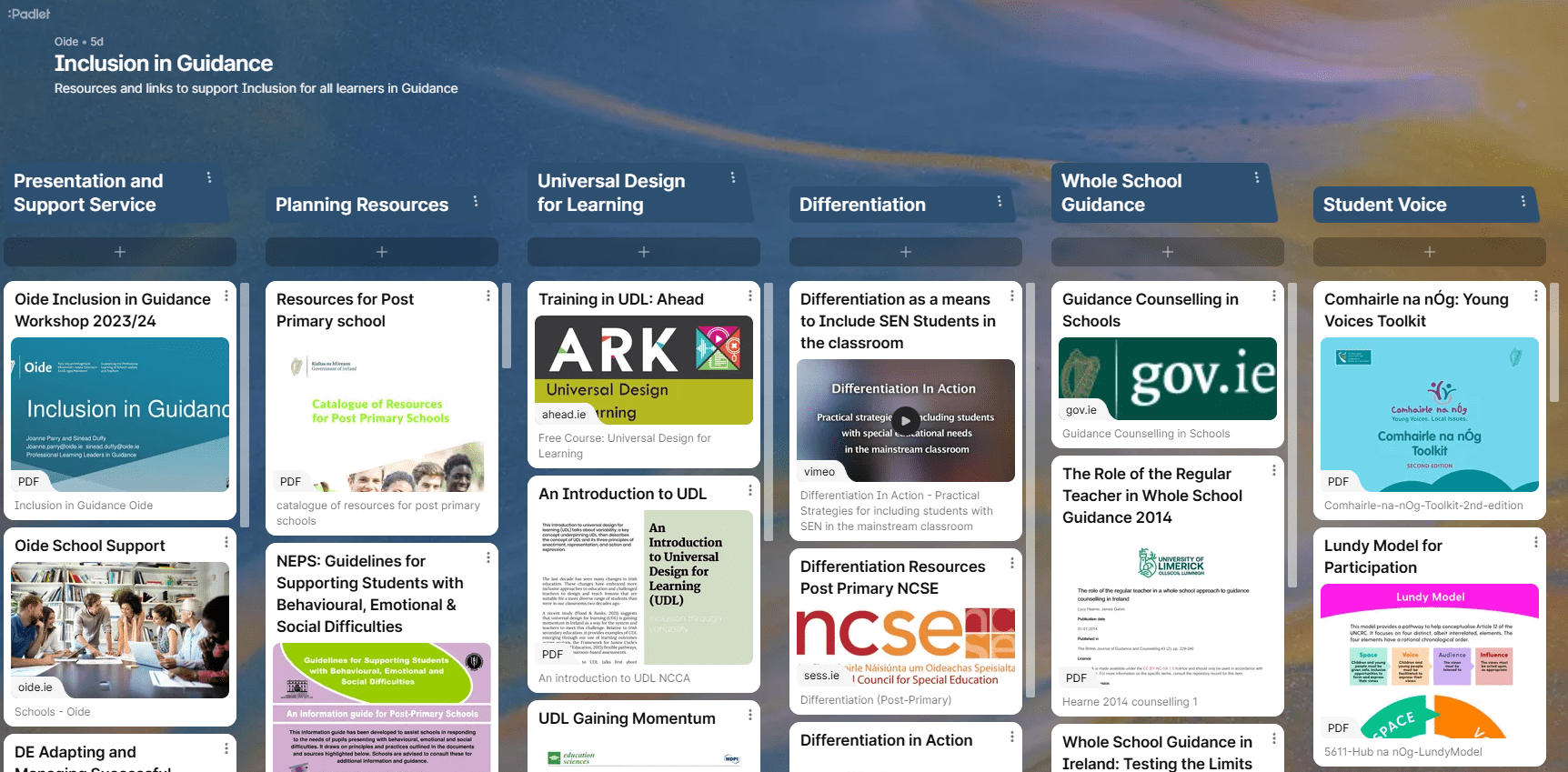Open University of Limerick Hearne 2014 PDF
This screenshot has height=772, width=1568.
(1168, 611)
